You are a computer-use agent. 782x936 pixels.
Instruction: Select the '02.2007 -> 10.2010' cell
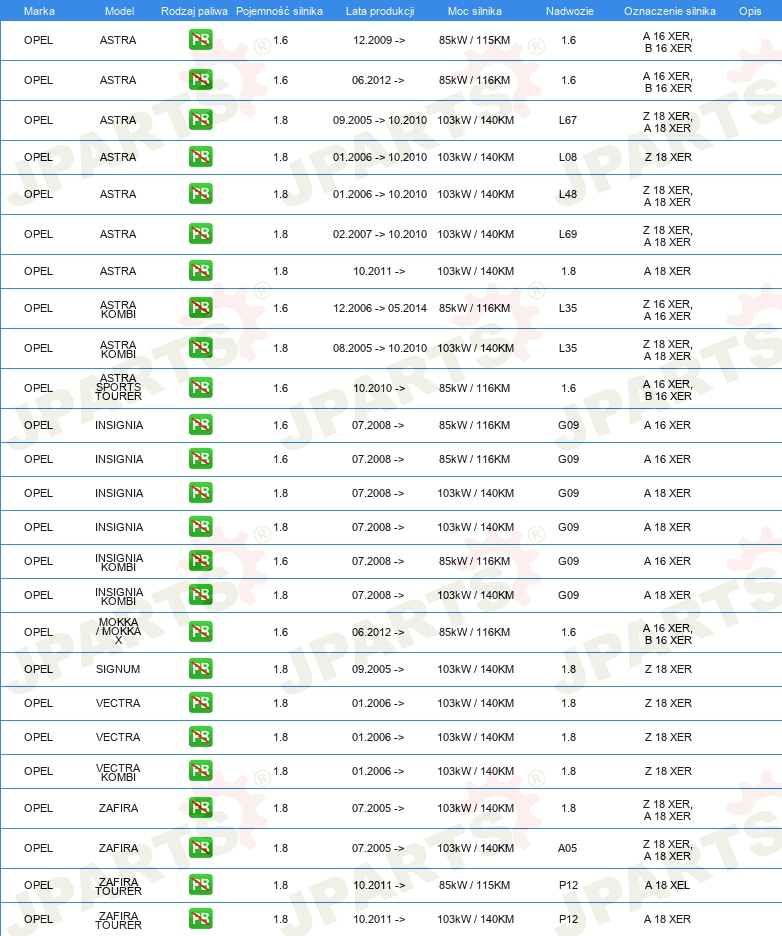[x=380, y=234]
